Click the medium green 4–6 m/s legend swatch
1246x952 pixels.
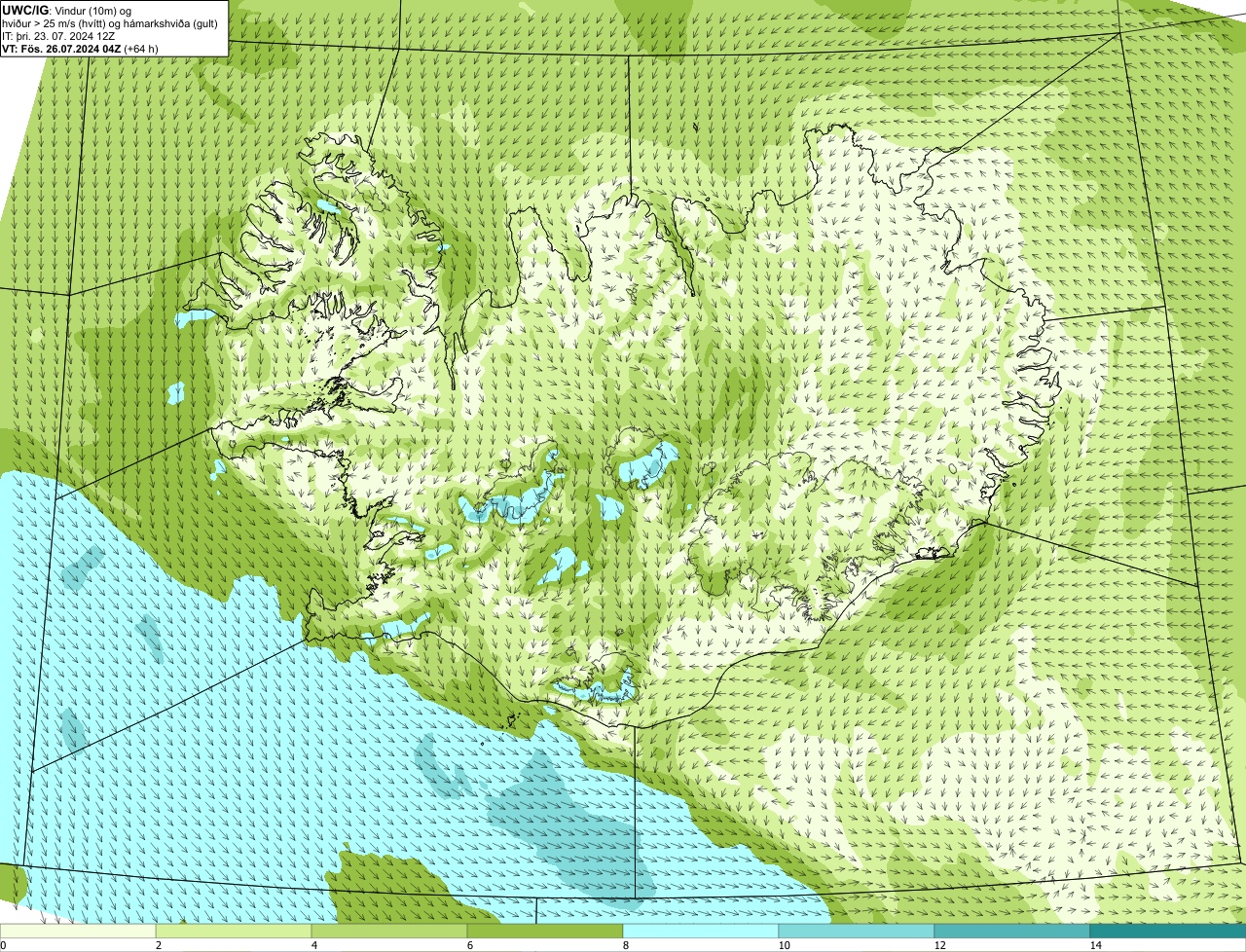click(x=389, y=931)
